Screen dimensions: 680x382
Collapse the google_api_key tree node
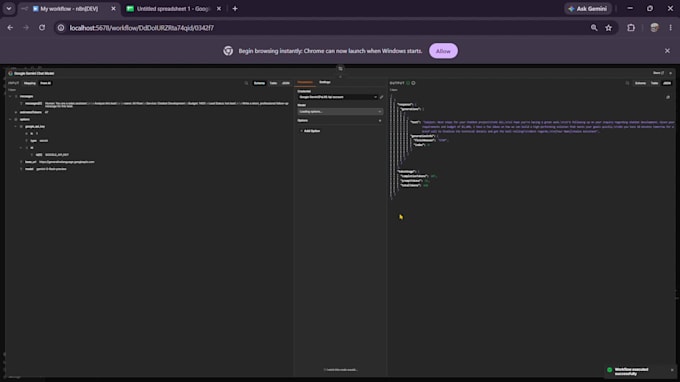coord(16,127)
